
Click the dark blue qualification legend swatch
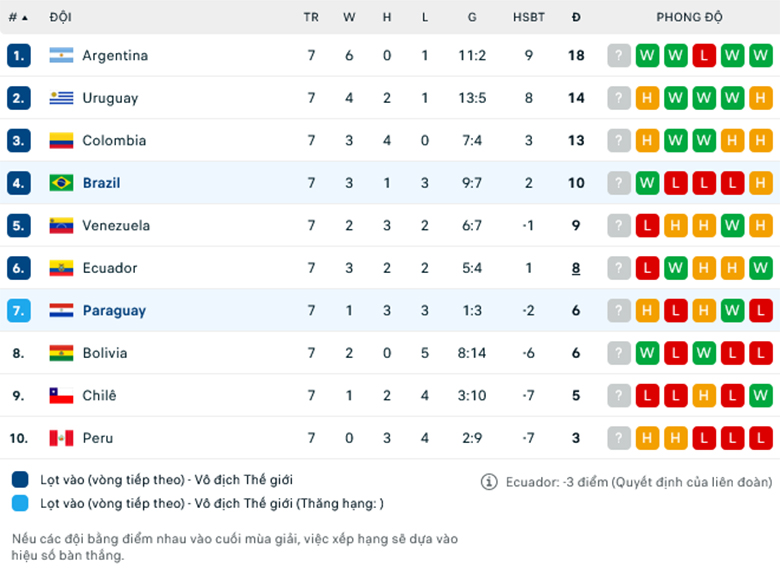click(x=20, y=479)
